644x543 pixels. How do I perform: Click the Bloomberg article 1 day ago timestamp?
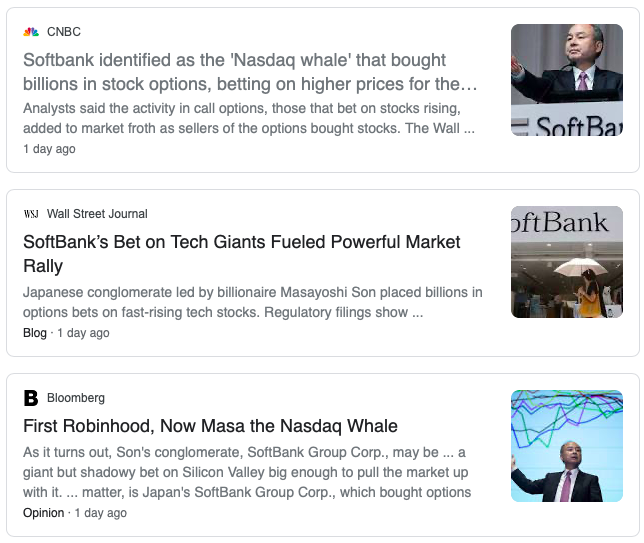pyautogui.click(x=101, y=513)
